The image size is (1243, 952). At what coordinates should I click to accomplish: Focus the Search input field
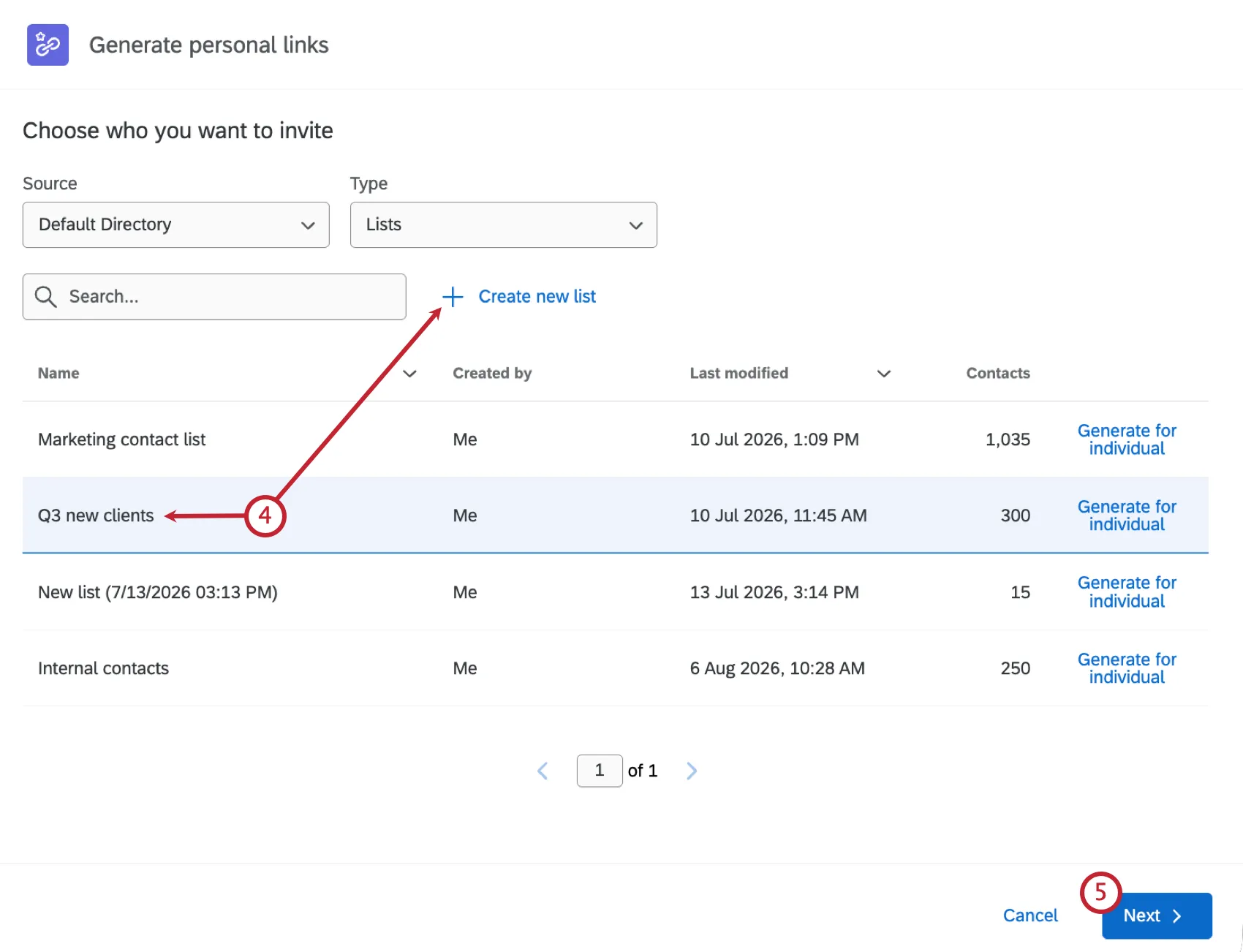tap(214, 297)
